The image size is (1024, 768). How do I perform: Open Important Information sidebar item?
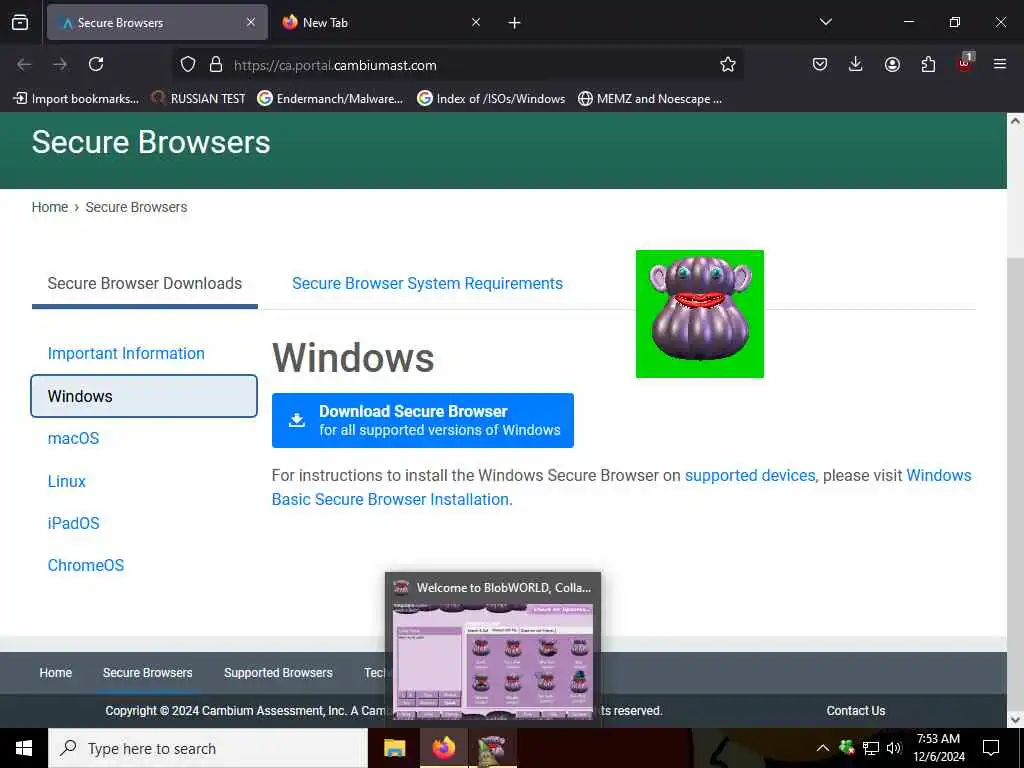point(126,353)
